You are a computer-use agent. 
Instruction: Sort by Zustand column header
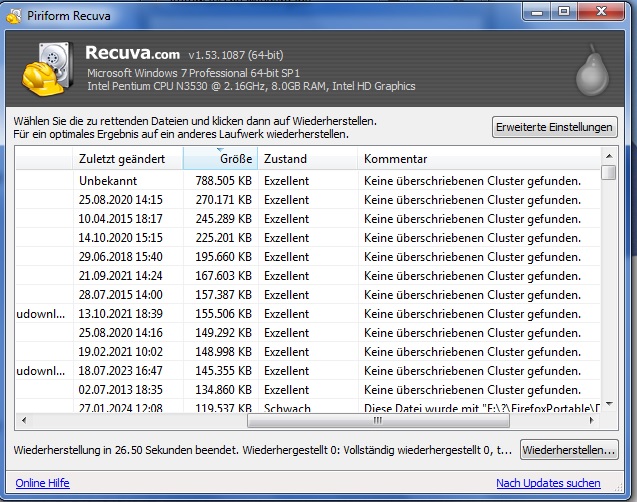(x=308, y=158)
